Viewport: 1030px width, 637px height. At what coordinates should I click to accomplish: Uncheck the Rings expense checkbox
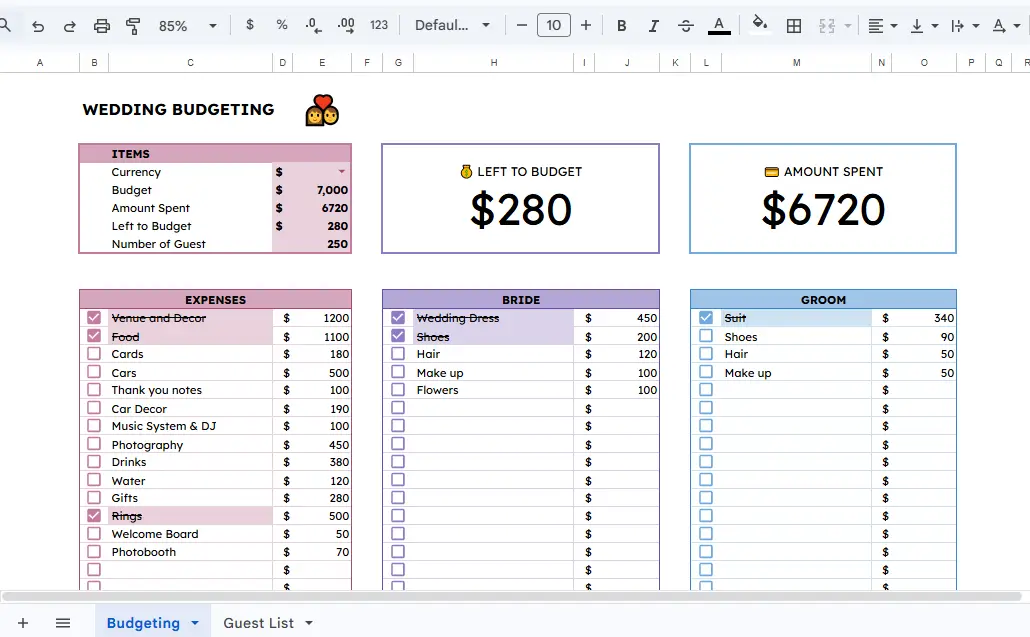(x=94, y=515)
